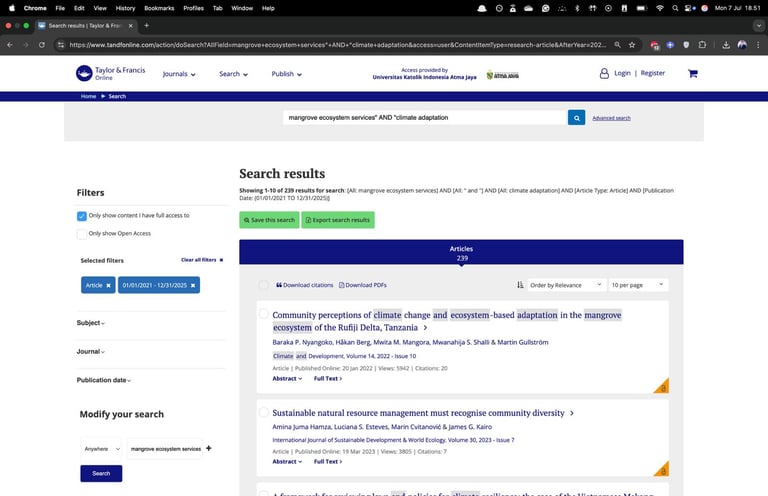
Task: Bookmark page with the star icon
Action: pos(632,45)
